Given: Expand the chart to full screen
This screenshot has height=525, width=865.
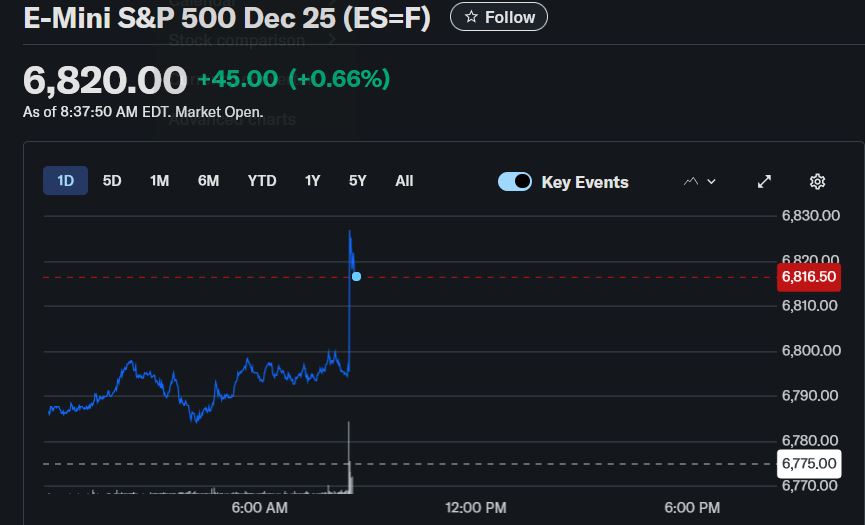Looking at the screenshot, I should [x=764, y=181].
